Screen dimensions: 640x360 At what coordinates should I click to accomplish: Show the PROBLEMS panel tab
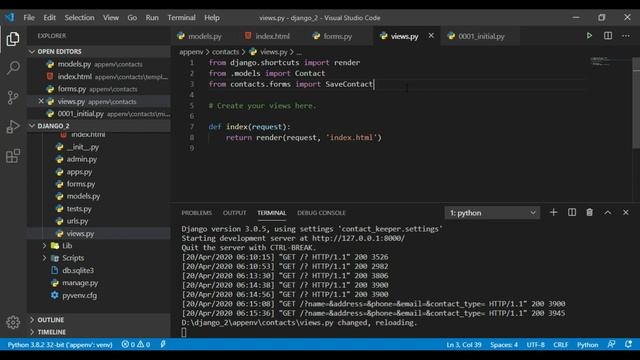[196, 213]
